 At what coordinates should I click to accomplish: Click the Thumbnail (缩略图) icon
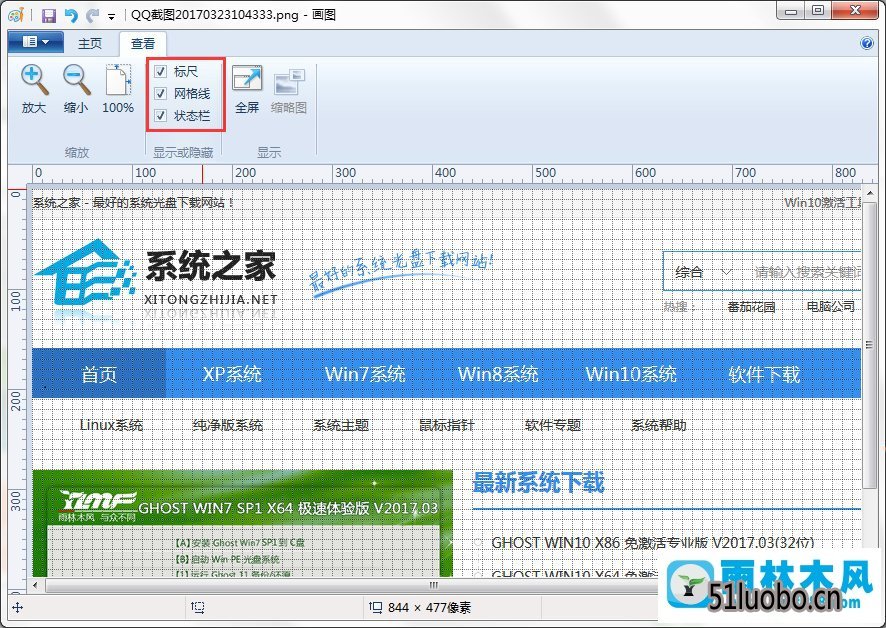[x=289, y=82]
